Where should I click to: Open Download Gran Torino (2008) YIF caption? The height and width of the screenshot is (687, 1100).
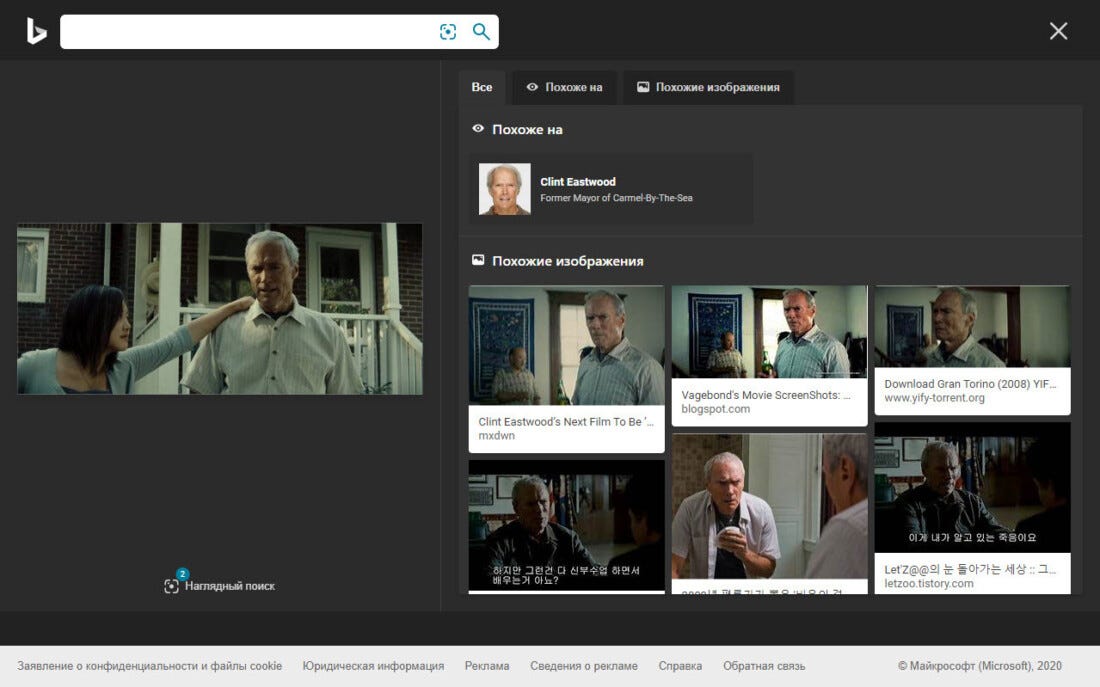pos(970,384)
